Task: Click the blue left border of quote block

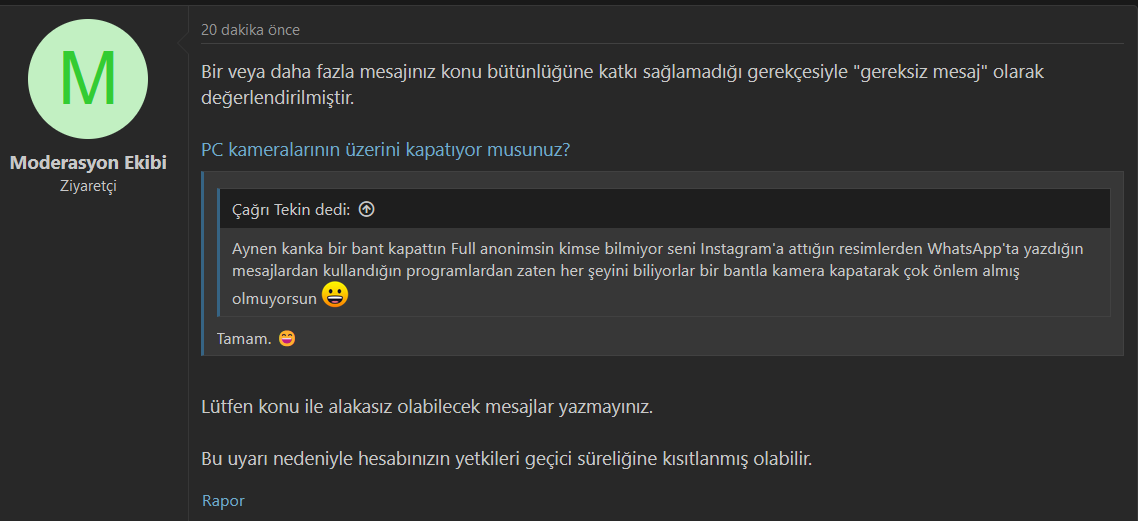Action: pos(203,263)
